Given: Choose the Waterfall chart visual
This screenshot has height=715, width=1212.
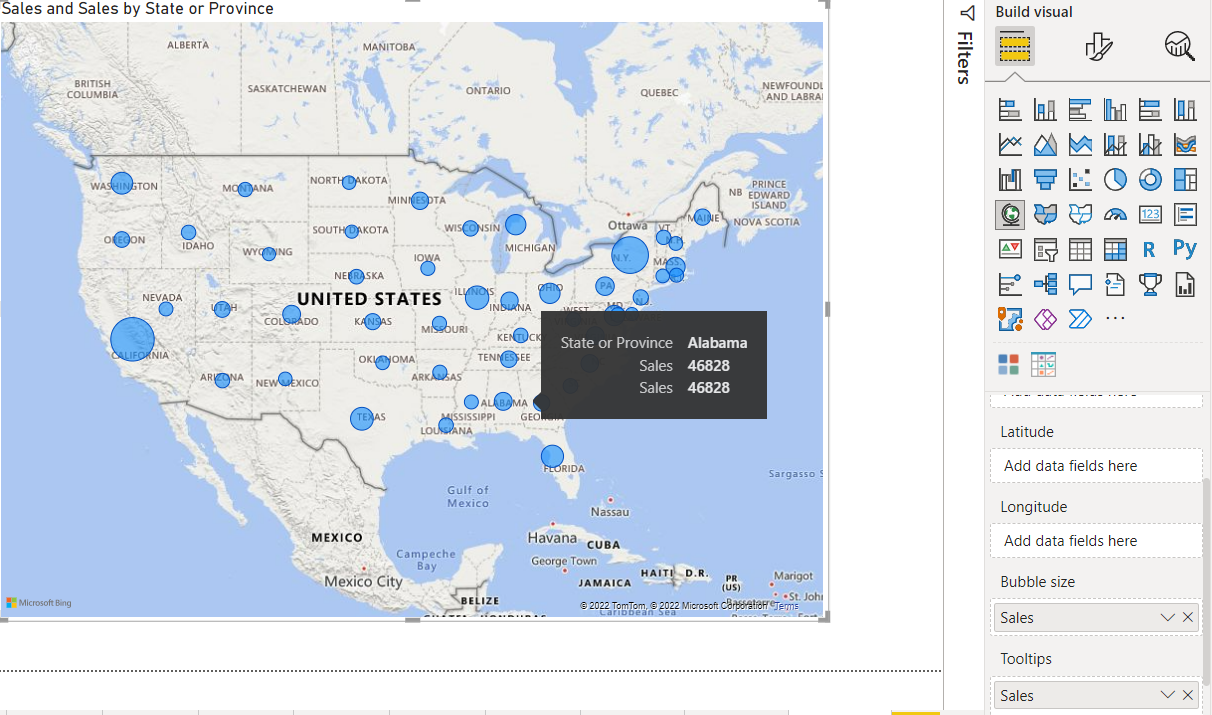Looking at the screenshot, I should coord(1010,180).
